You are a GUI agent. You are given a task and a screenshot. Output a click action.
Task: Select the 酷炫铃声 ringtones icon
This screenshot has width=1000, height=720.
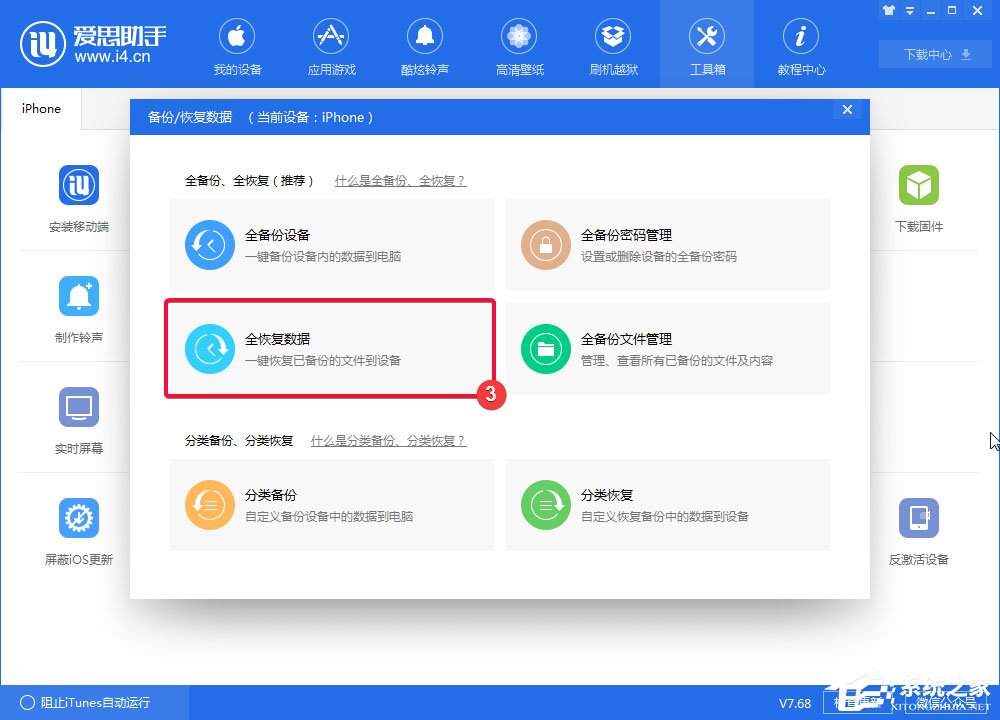425,44
